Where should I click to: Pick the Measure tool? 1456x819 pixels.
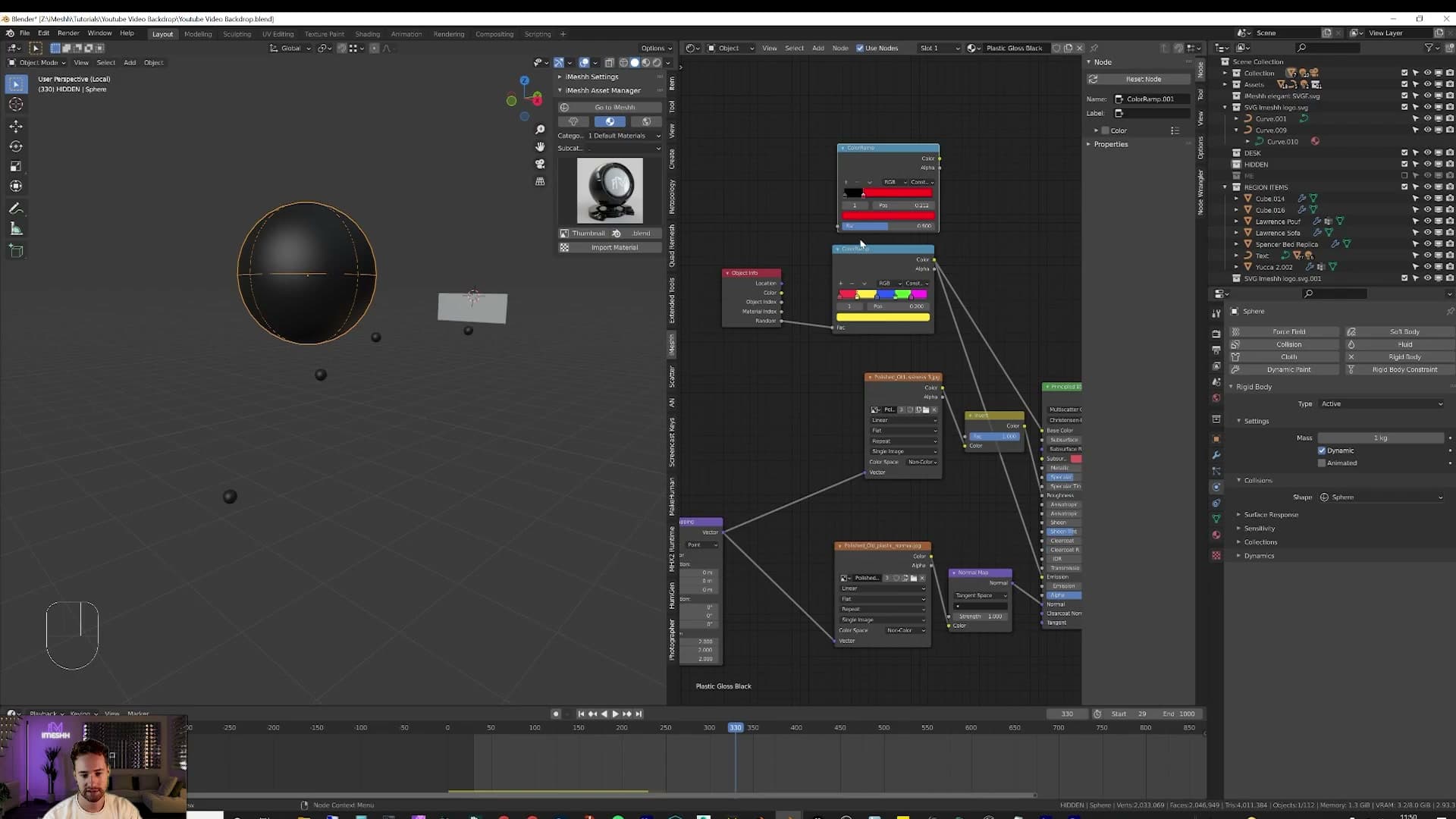(16, 229)
